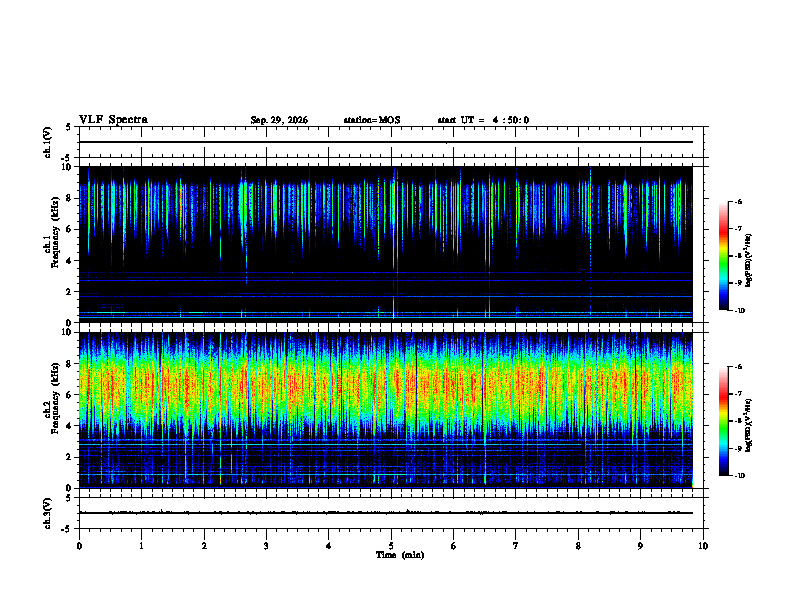Click the 7 minute tick on time axis
Image resolution: width=792 pixels, height=612 pixels.
coord(516,546)
